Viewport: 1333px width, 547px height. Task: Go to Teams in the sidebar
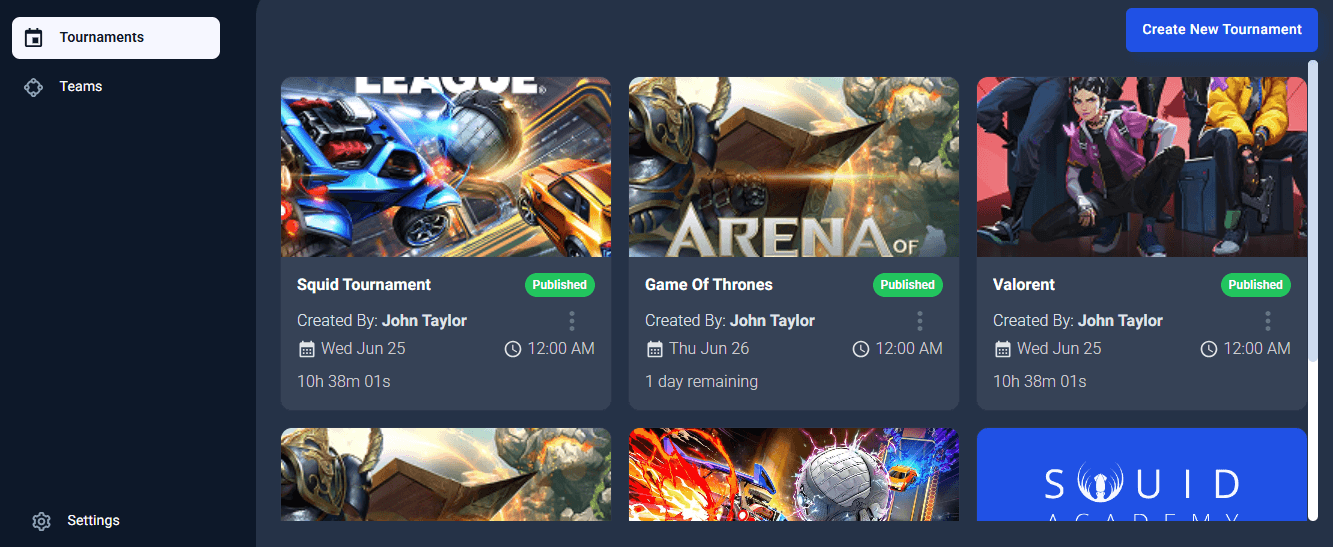[x=81, y=87]
